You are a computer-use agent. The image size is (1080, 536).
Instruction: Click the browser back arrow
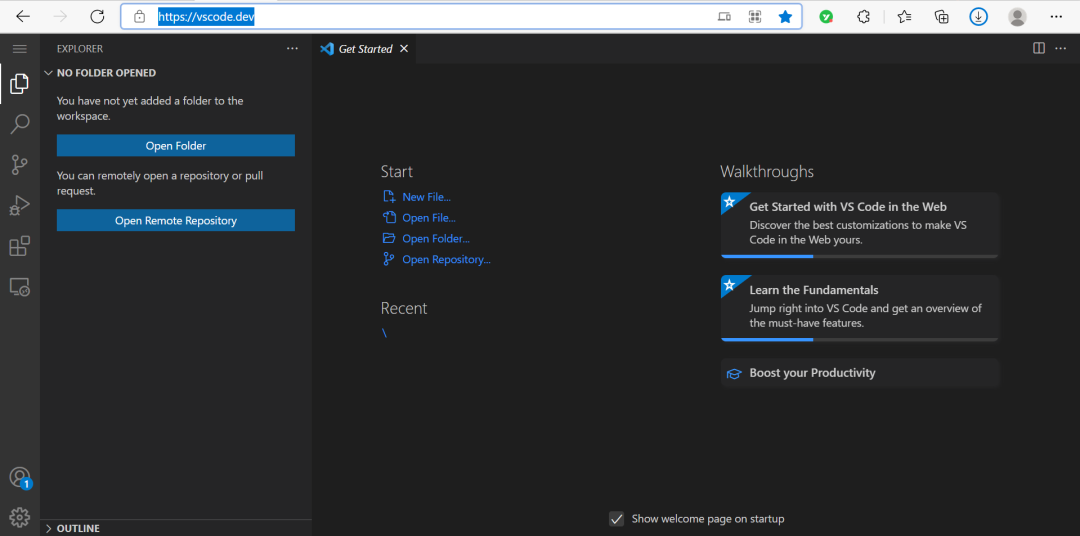(23, 17)
